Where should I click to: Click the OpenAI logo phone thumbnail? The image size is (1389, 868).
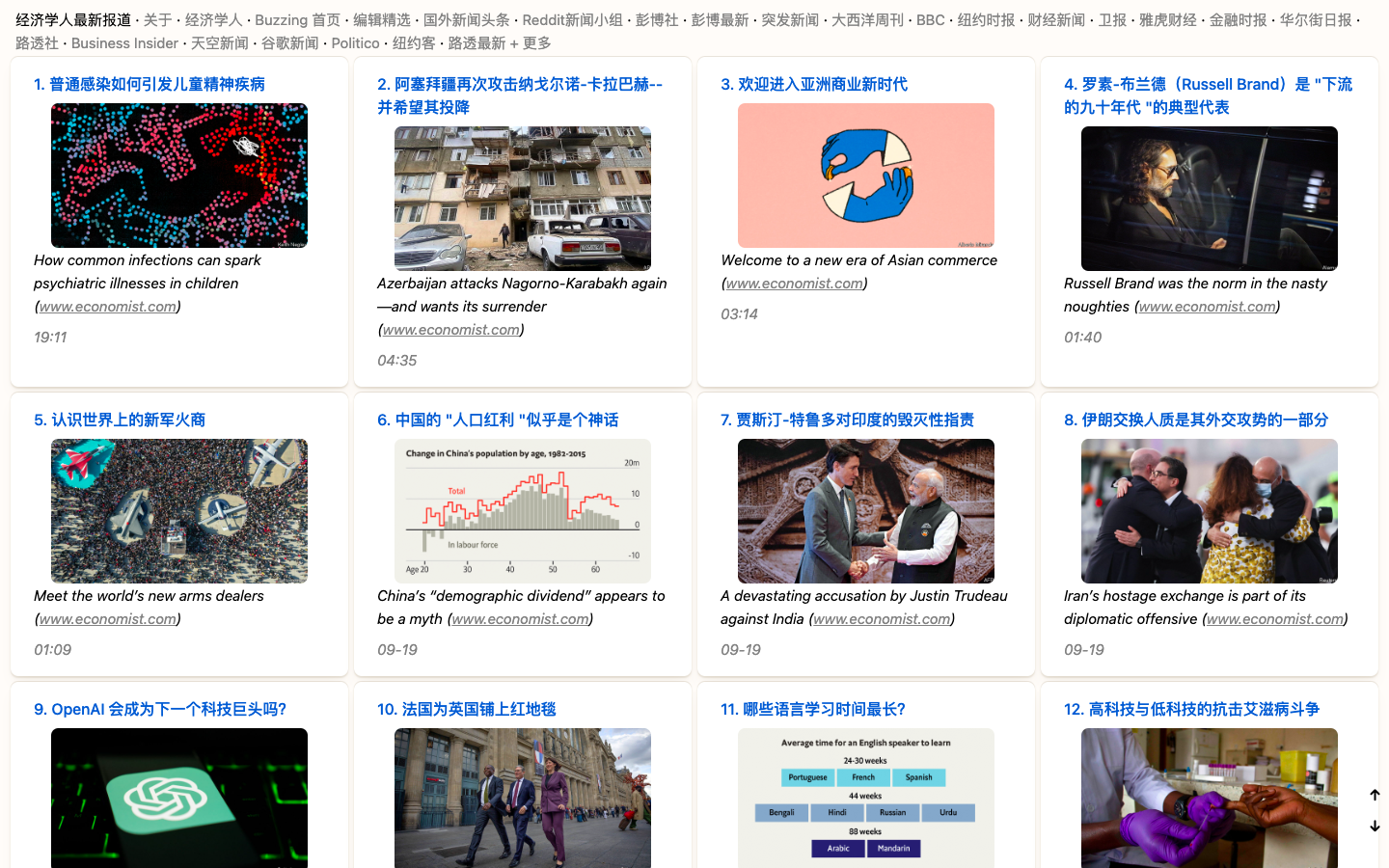click(x=179, y=798)
